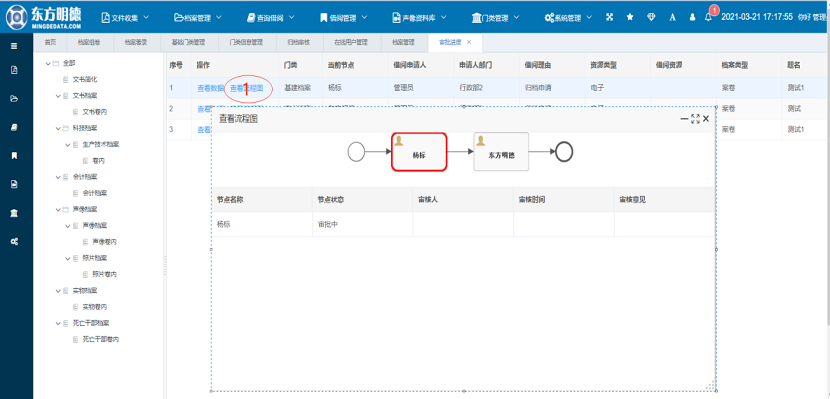Image resolution: width=830 pixels, height=399 pixels.
Task: Click the user profile icon in the header
Action: coord(692,17)
